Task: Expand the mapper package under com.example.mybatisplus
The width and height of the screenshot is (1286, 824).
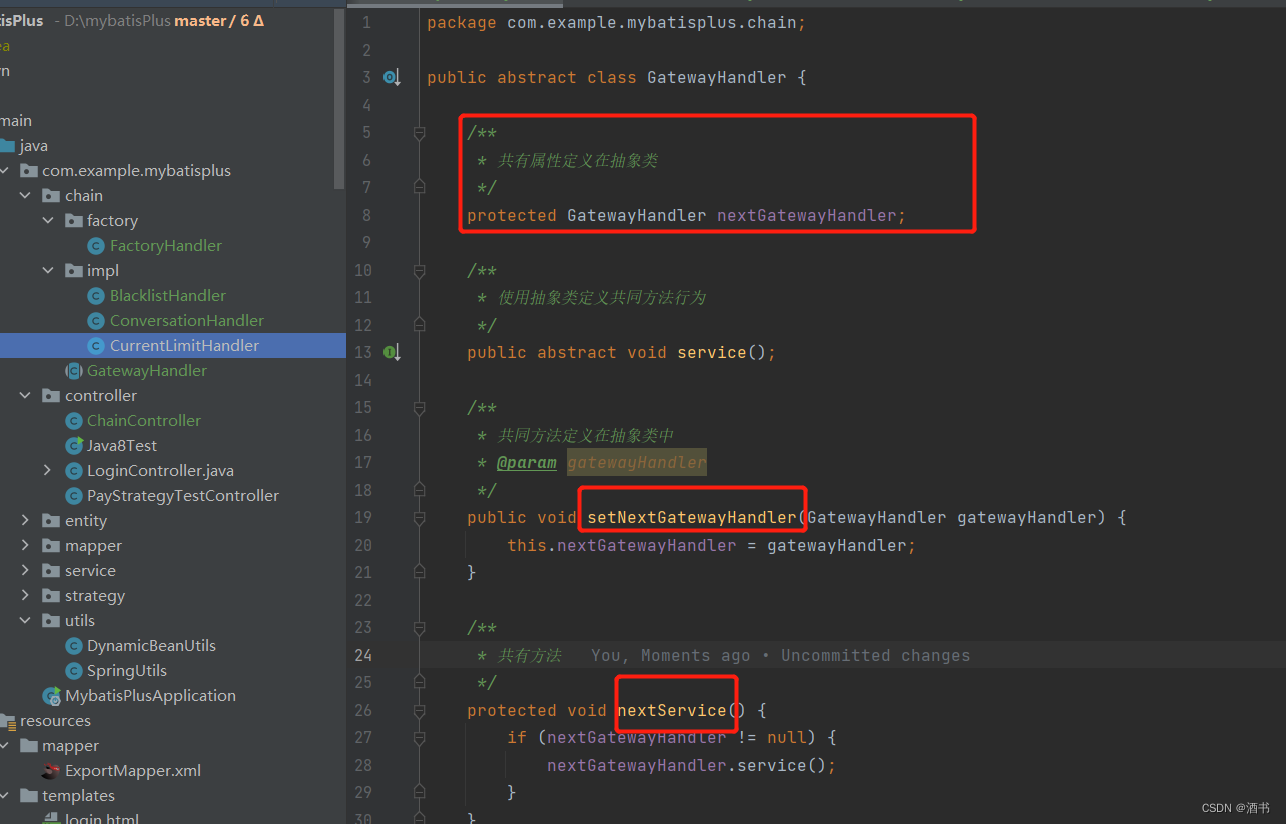Action: point(25,546)
